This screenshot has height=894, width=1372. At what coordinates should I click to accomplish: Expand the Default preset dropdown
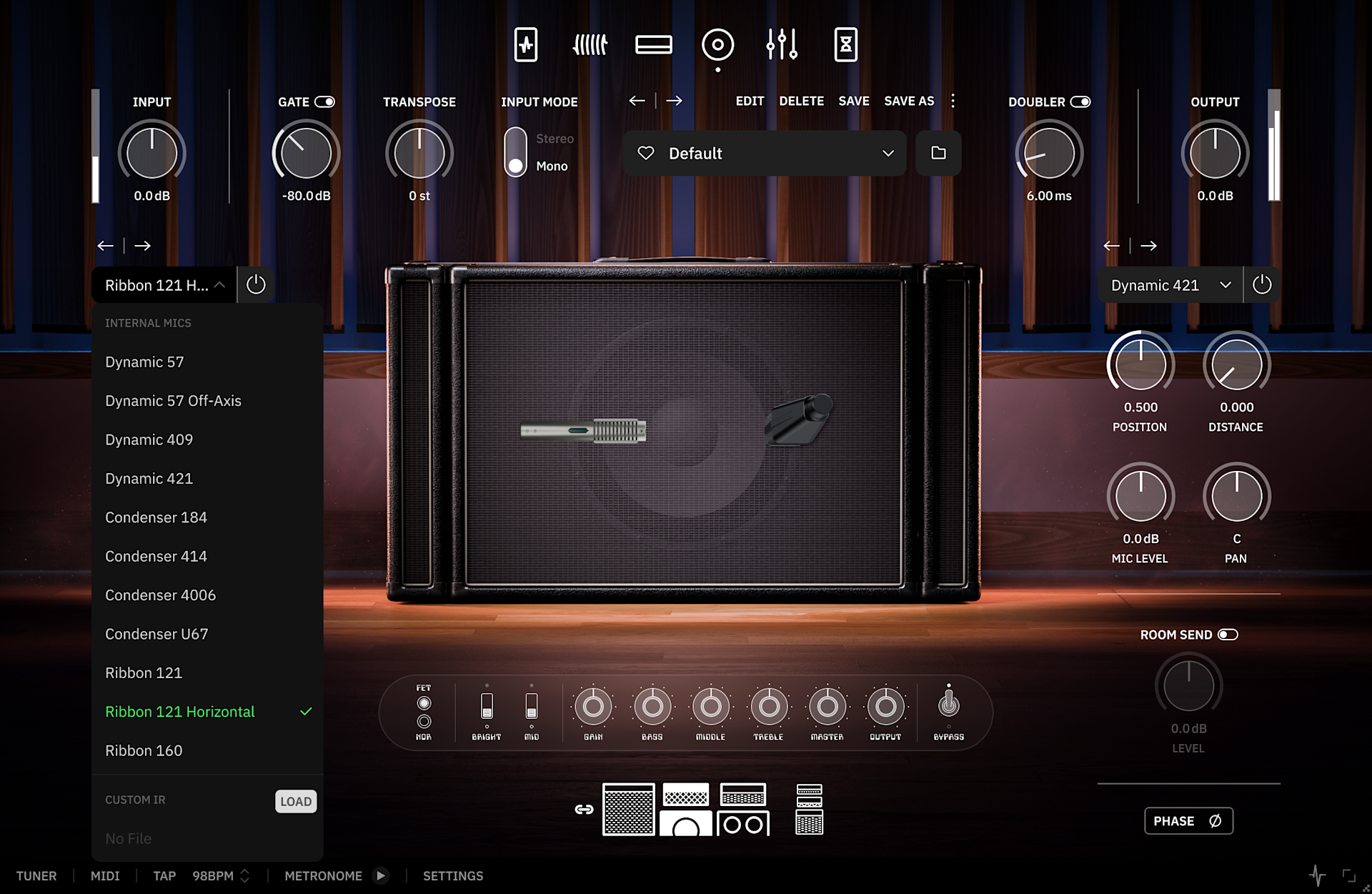[888, 153]
